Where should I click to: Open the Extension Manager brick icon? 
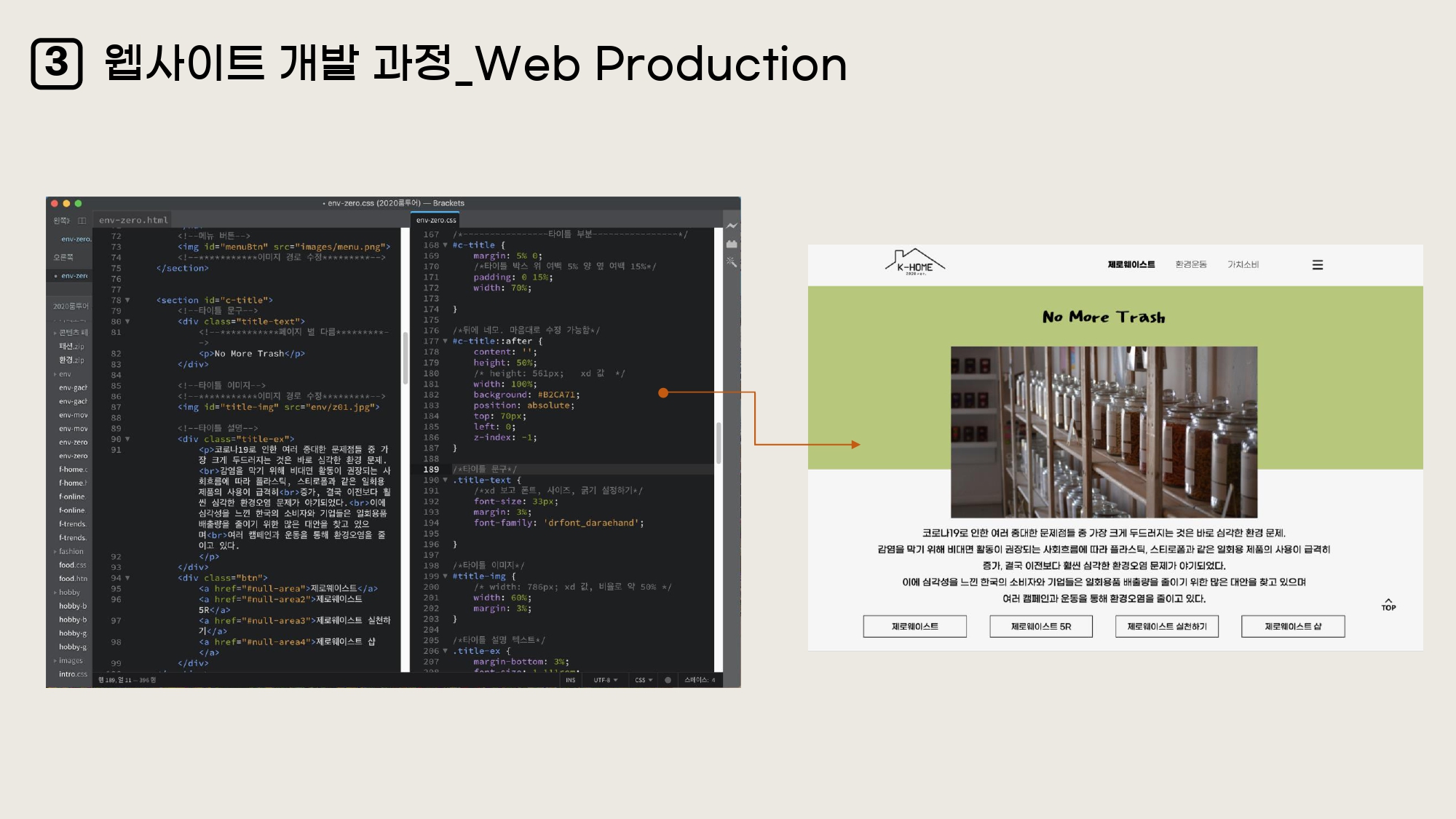point(732,244)
